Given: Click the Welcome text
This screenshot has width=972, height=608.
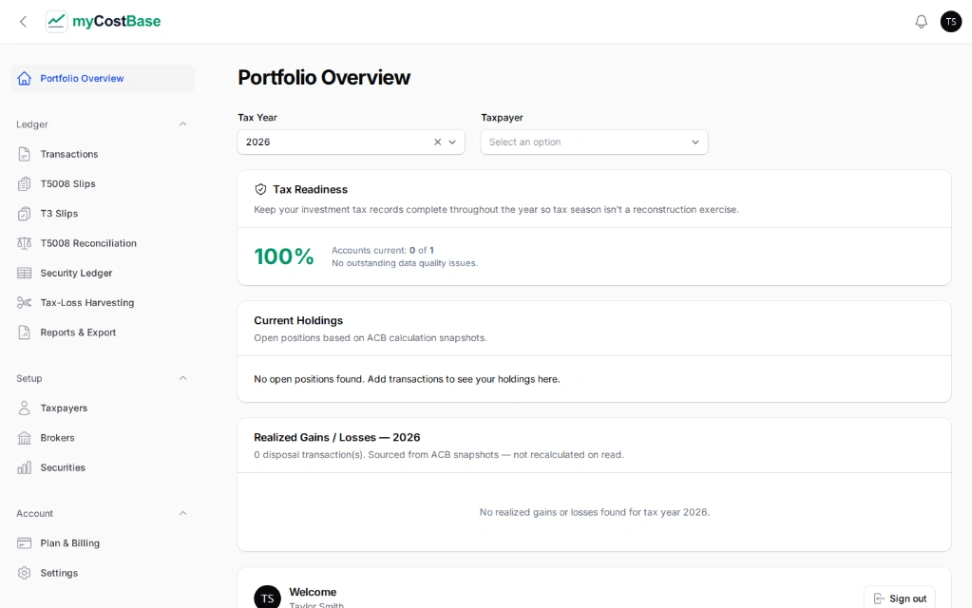Looking at the screenshot, I should [313, 592].
